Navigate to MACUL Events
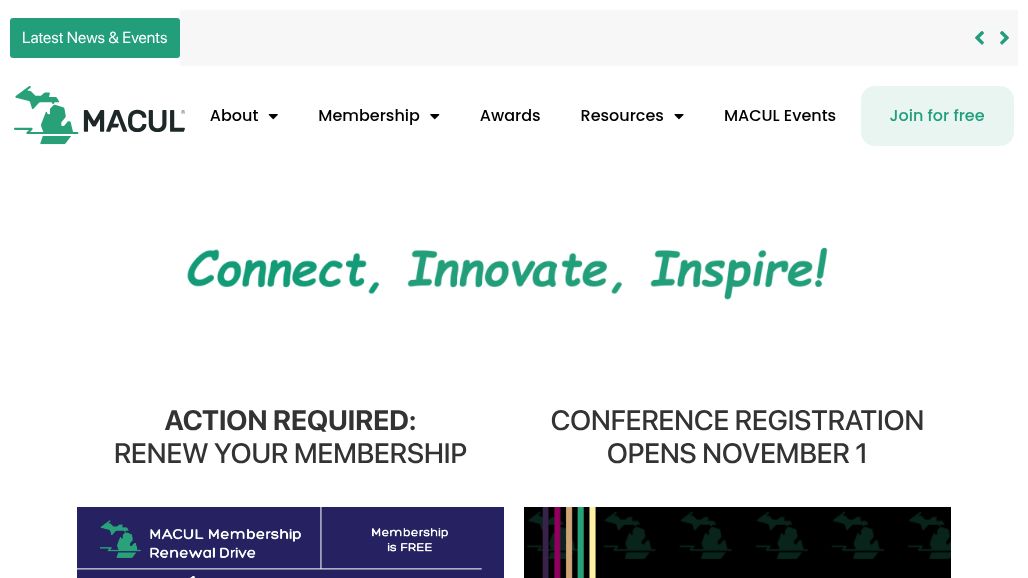 click(x=780, y=116)
